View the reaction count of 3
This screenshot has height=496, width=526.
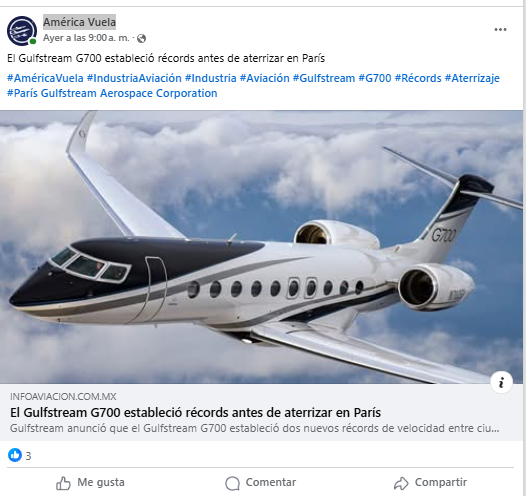coord(29,456)
